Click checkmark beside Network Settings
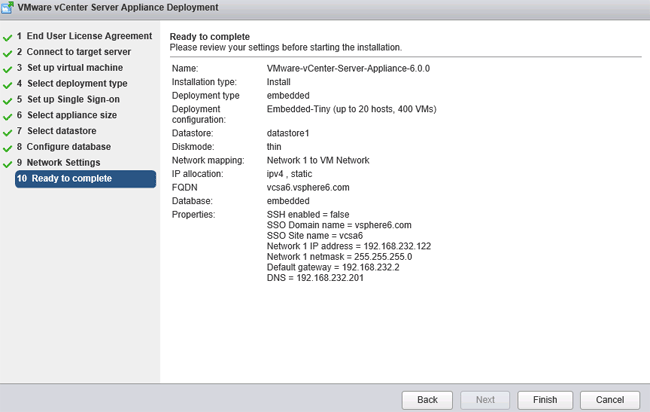Image resolution: width=650 pixels, height=412 pixels. [x=7, y=165]
